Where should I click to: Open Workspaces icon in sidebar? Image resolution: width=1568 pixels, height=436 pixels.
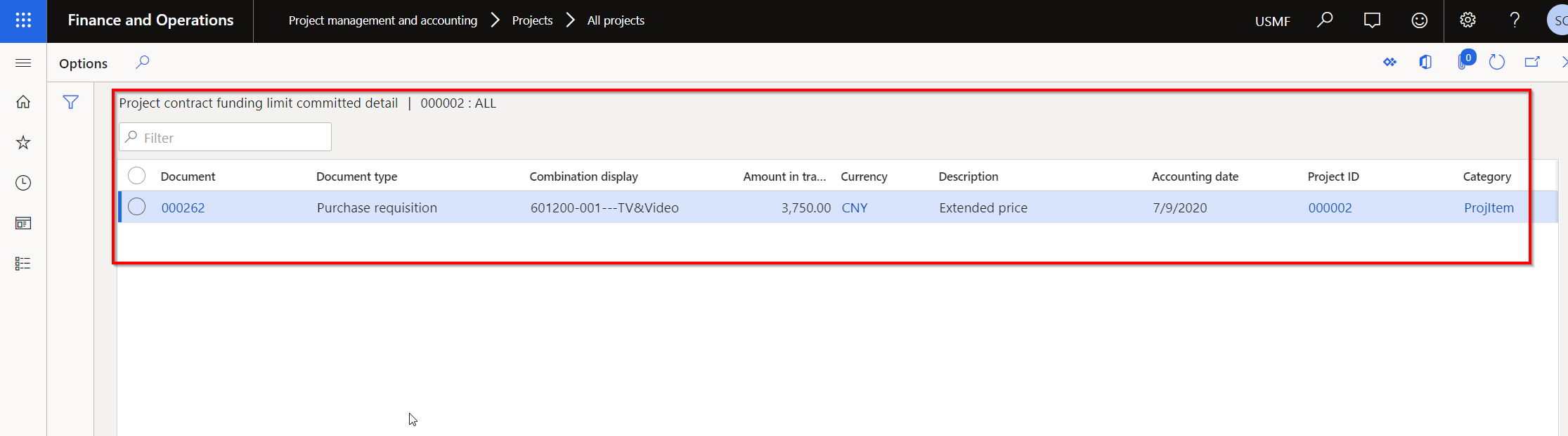23,224
